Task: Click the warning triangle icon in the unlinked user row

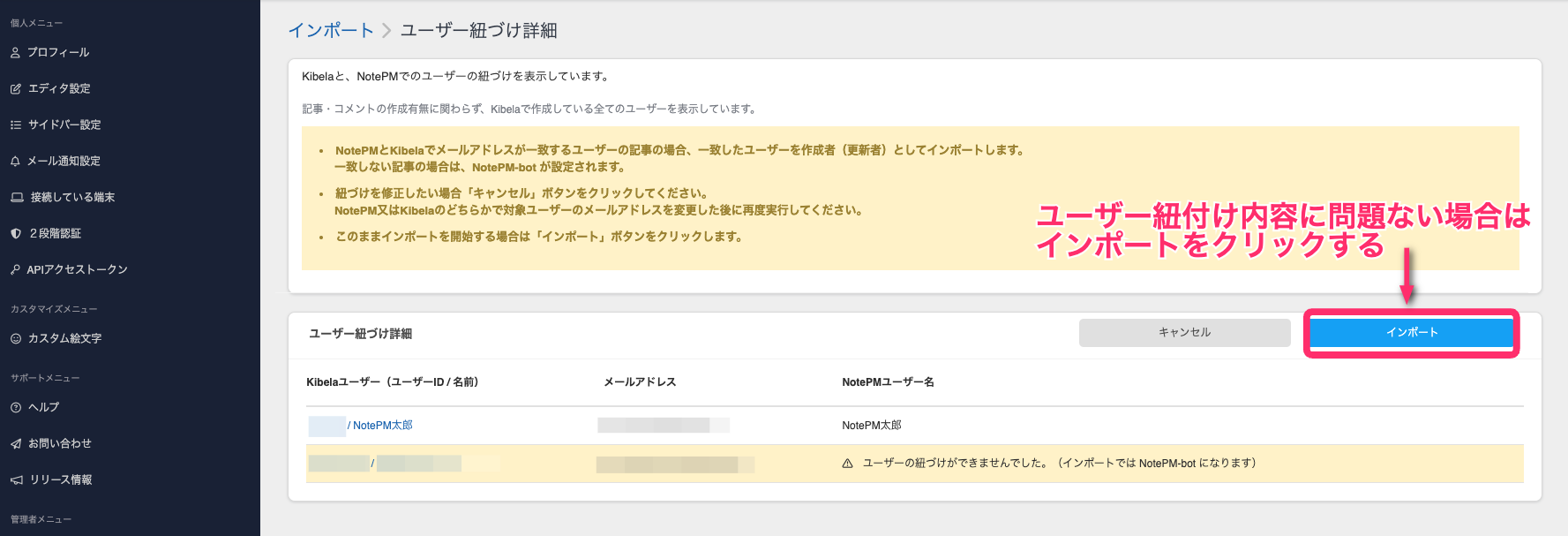Action: click(x=847, y=464)
